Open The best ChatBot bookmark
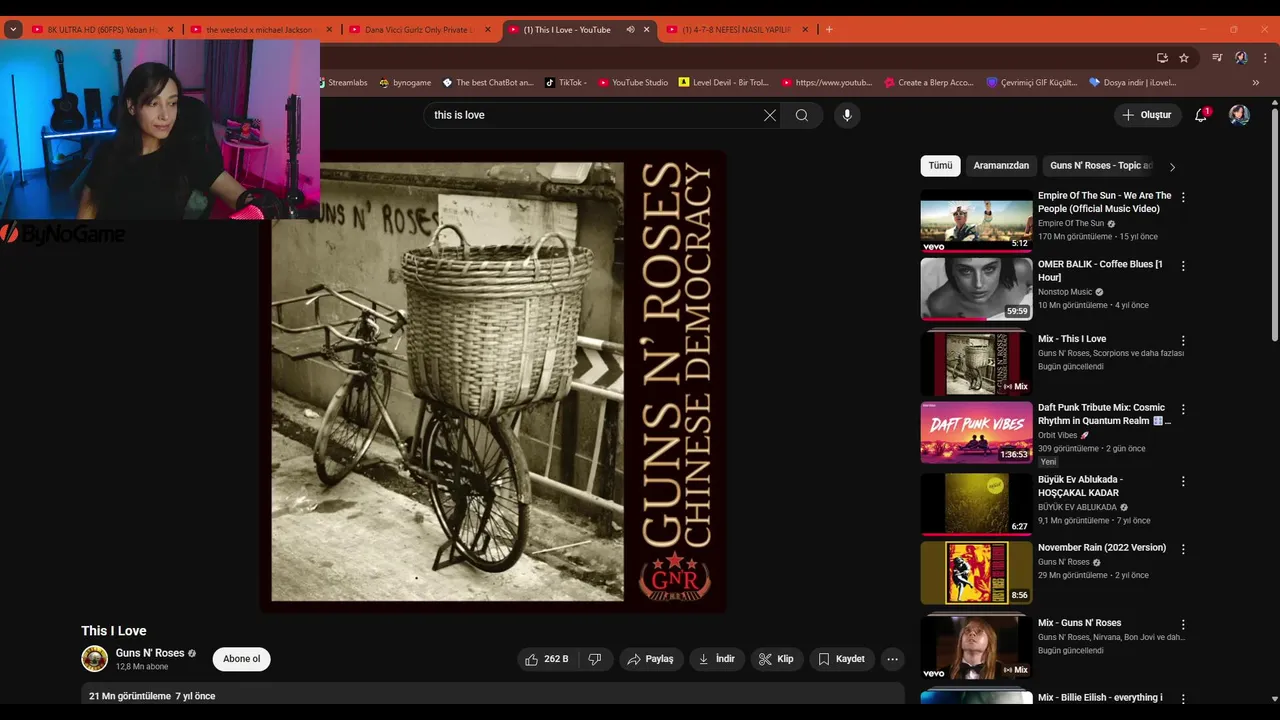Screen dimensions: 1280x720 [488, 82]
